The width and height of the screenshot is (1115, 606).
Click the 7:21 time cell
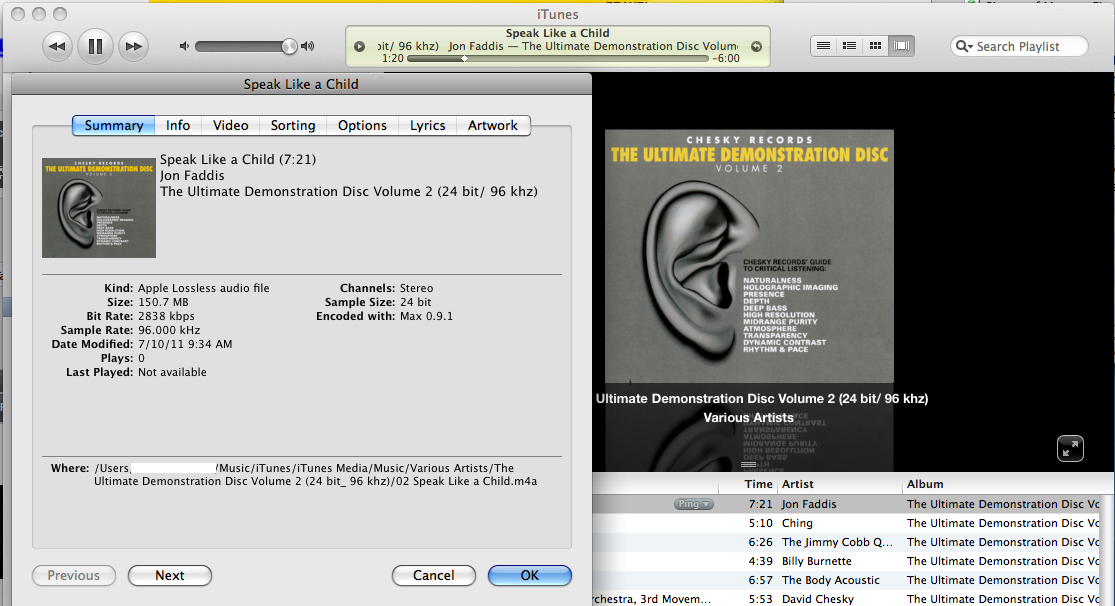760,504
